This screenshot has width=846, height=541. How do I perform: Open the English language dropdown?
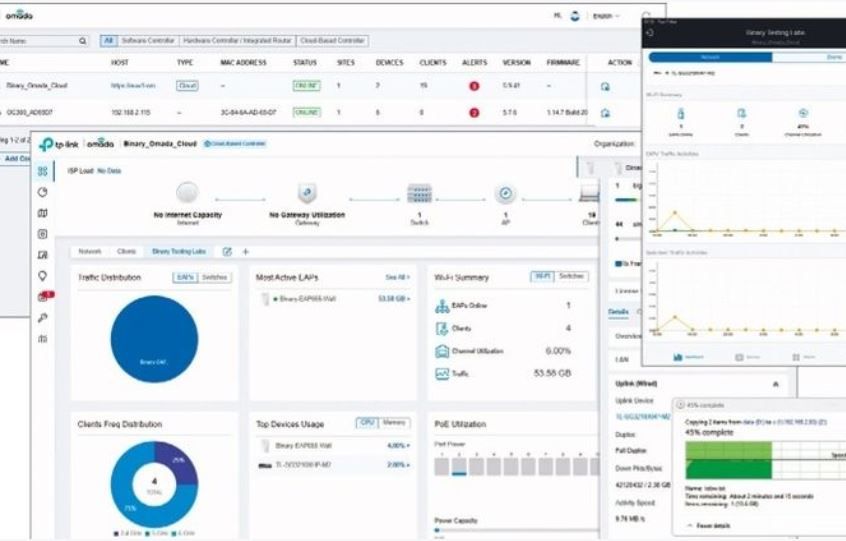click(x=606, y=16)
